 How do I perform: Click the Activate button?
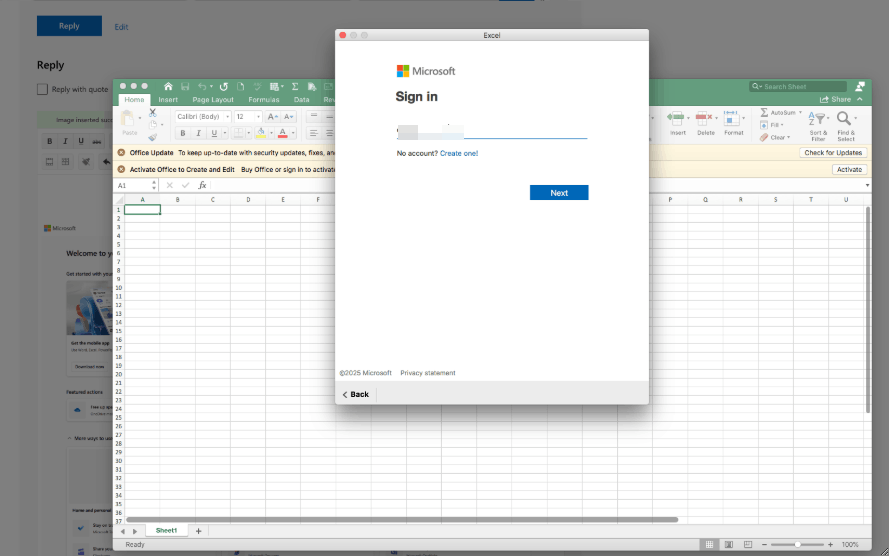coord(849,169)
